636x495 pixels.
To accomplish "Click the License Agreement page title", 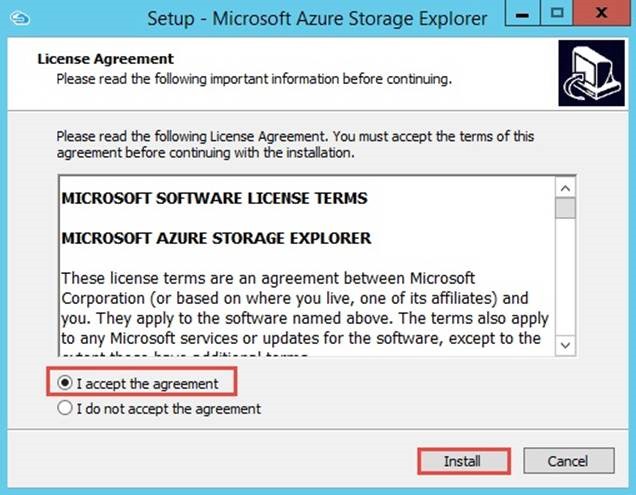I will tap(105, 59).
